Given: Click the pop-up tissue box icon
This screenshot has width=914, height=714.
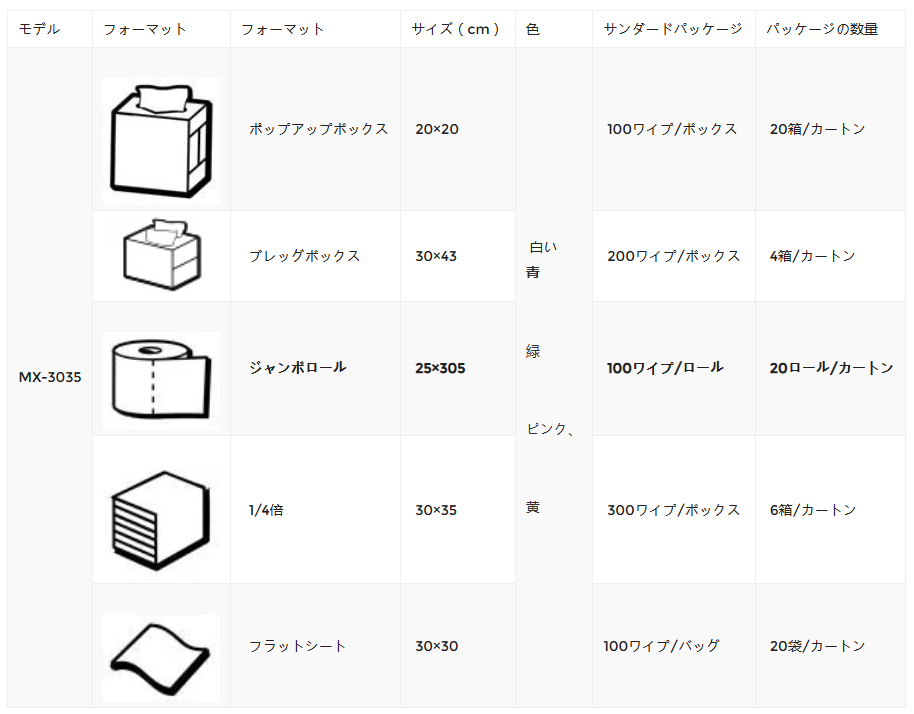Looking at the screenshot, I should (161, 140).
